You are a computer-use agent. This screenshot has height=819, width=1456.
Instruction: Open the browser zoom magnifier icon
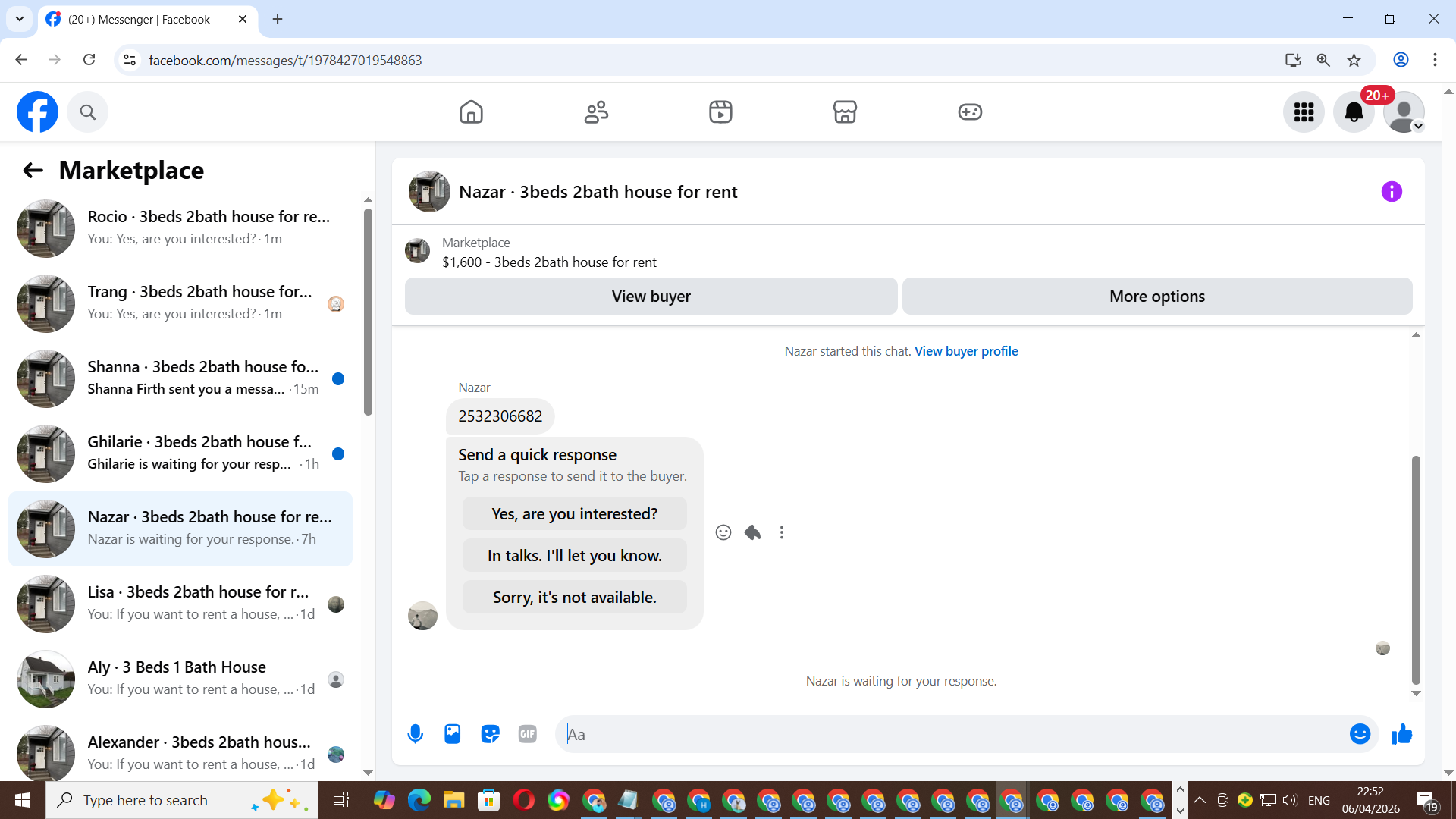click(1323, 60)
